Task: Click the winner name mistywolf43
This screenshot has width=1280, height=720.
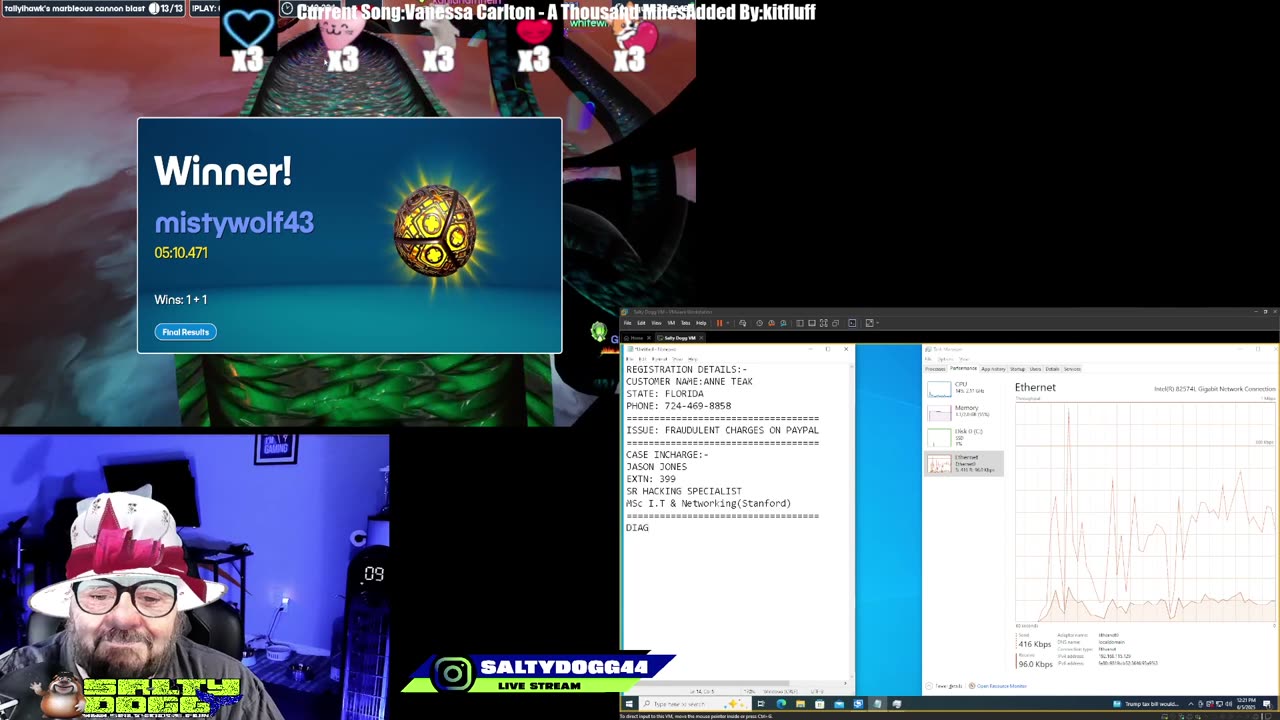Action: pyautogui.click(x=234, y=222)
